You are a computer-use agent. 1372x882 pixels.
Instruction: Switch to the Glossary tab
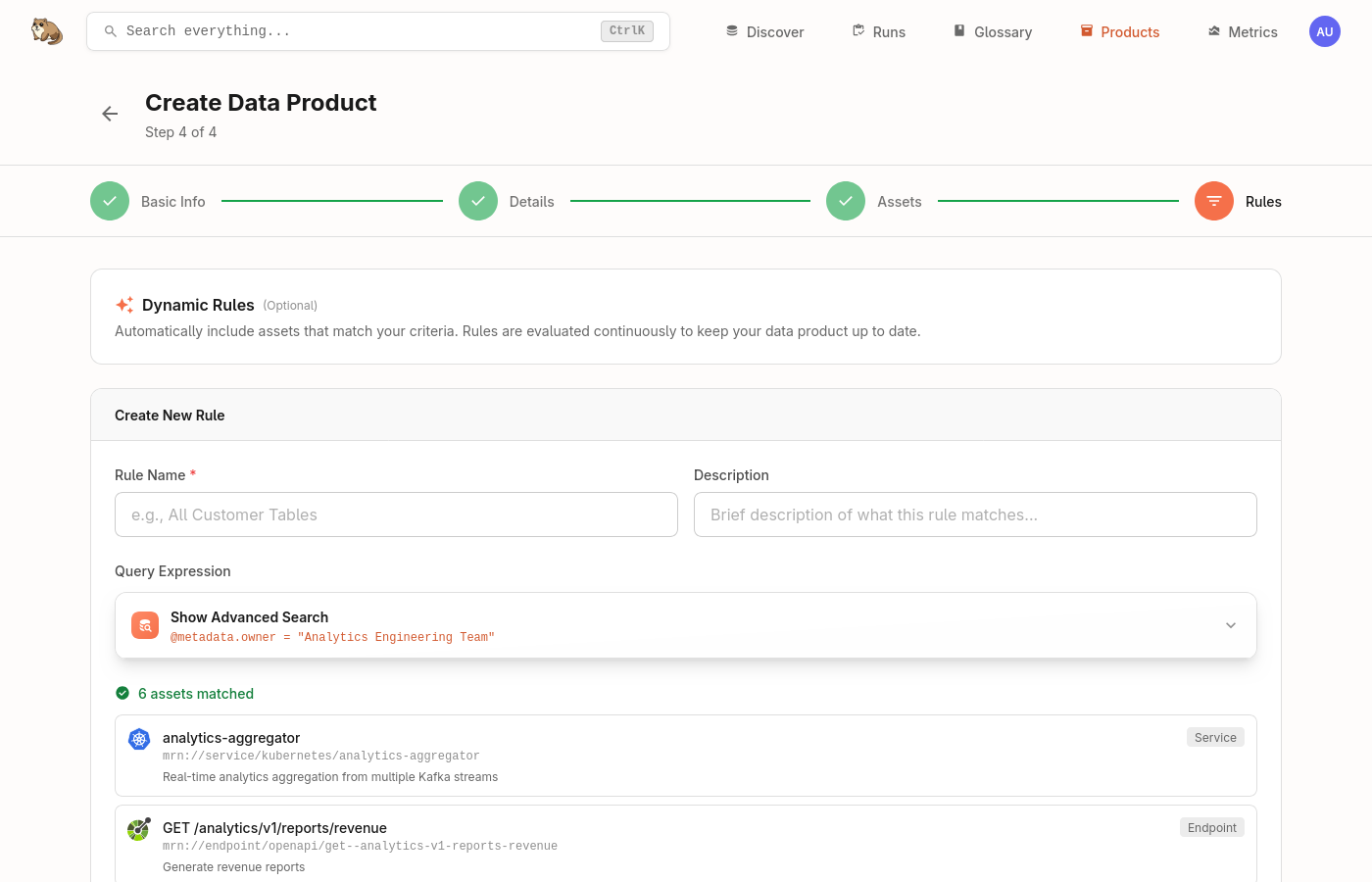992,31
